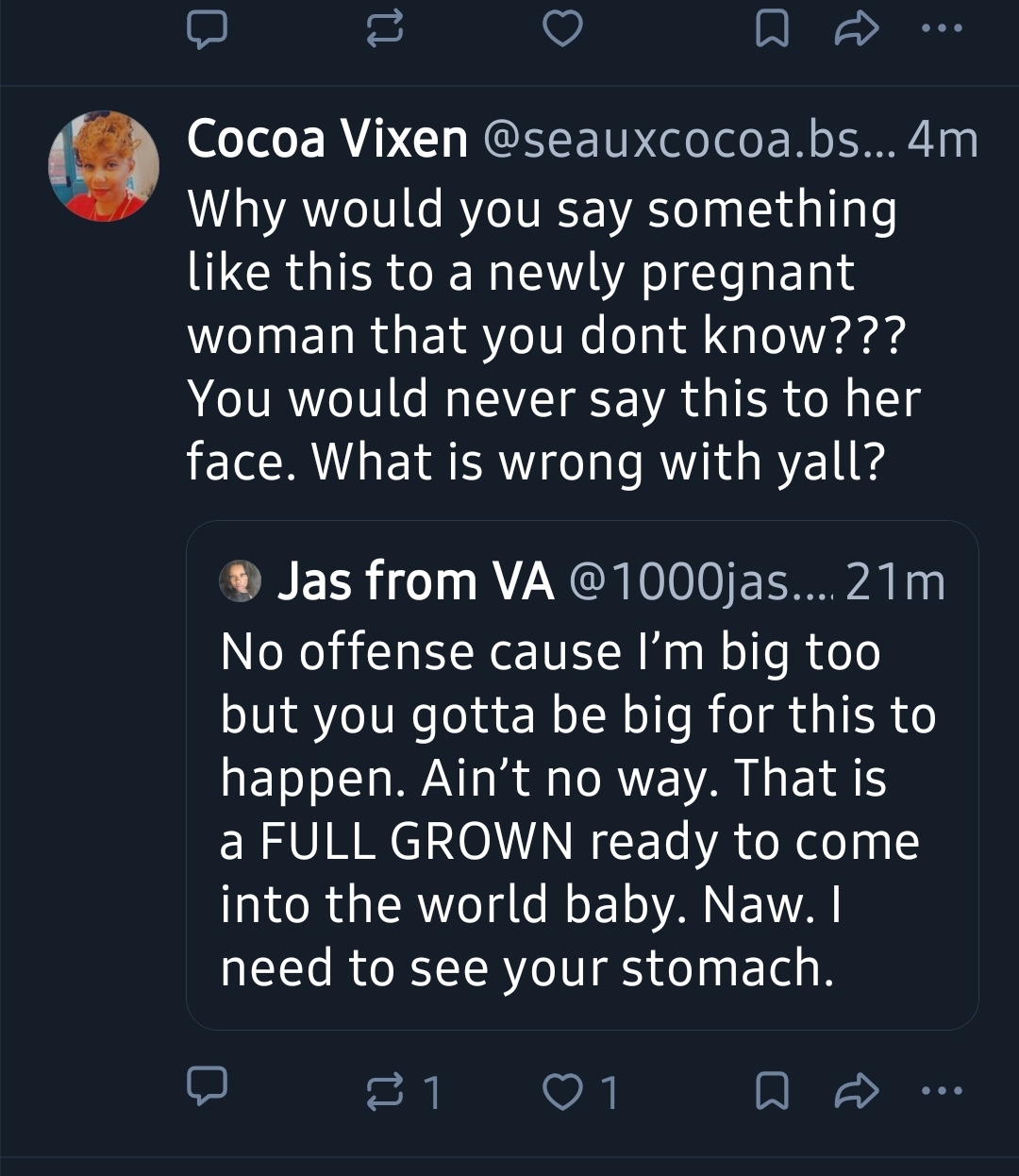Bookmark the topmost post

(x=772, y=30)
